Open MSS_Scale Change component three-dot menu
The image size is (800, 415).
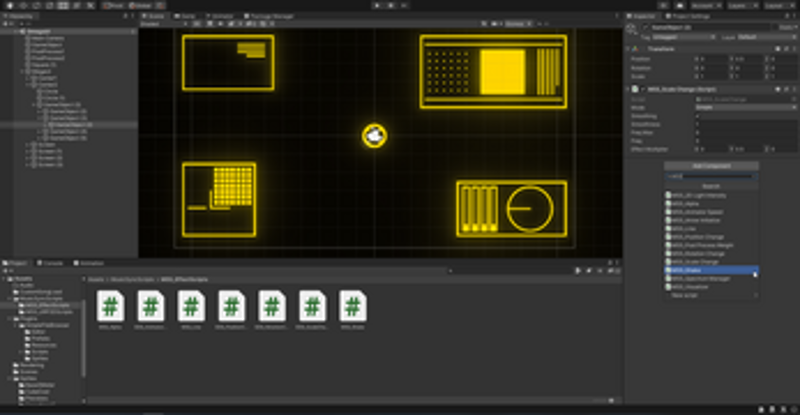click(794, 89)
